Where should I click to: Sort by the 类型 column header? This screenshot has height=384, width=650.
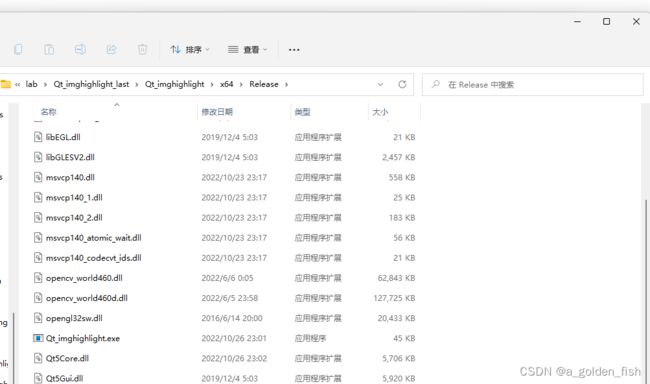pos(302,112)
